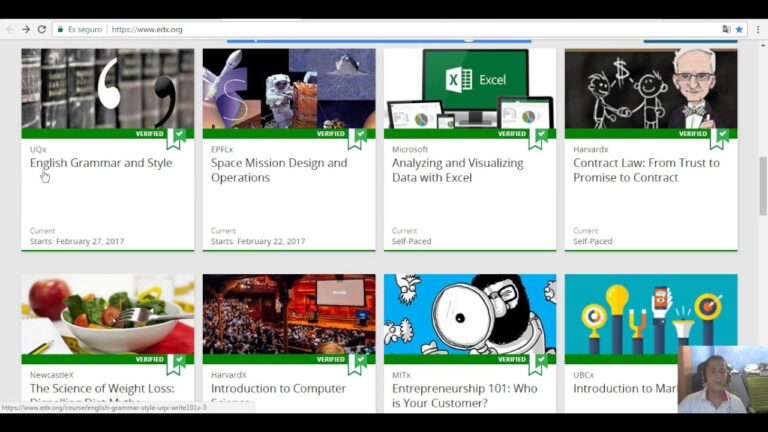Click the browser forward arrow
The height and width of the screenshot is (432, 768).
click(25, 29)
